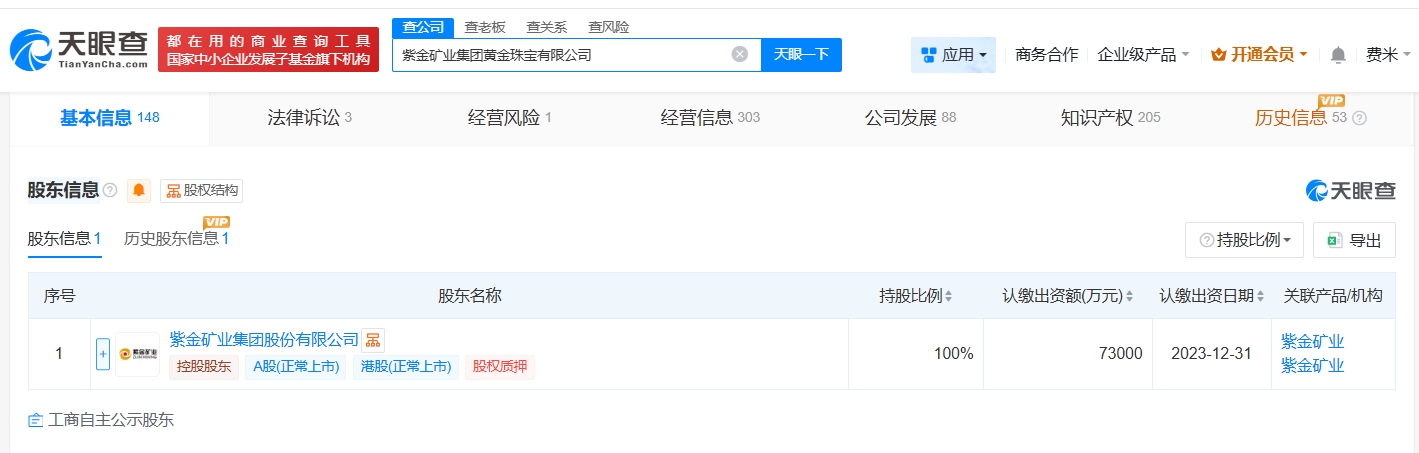
Task: Toggle sort on 持股比例 column header
Action: 948,296
